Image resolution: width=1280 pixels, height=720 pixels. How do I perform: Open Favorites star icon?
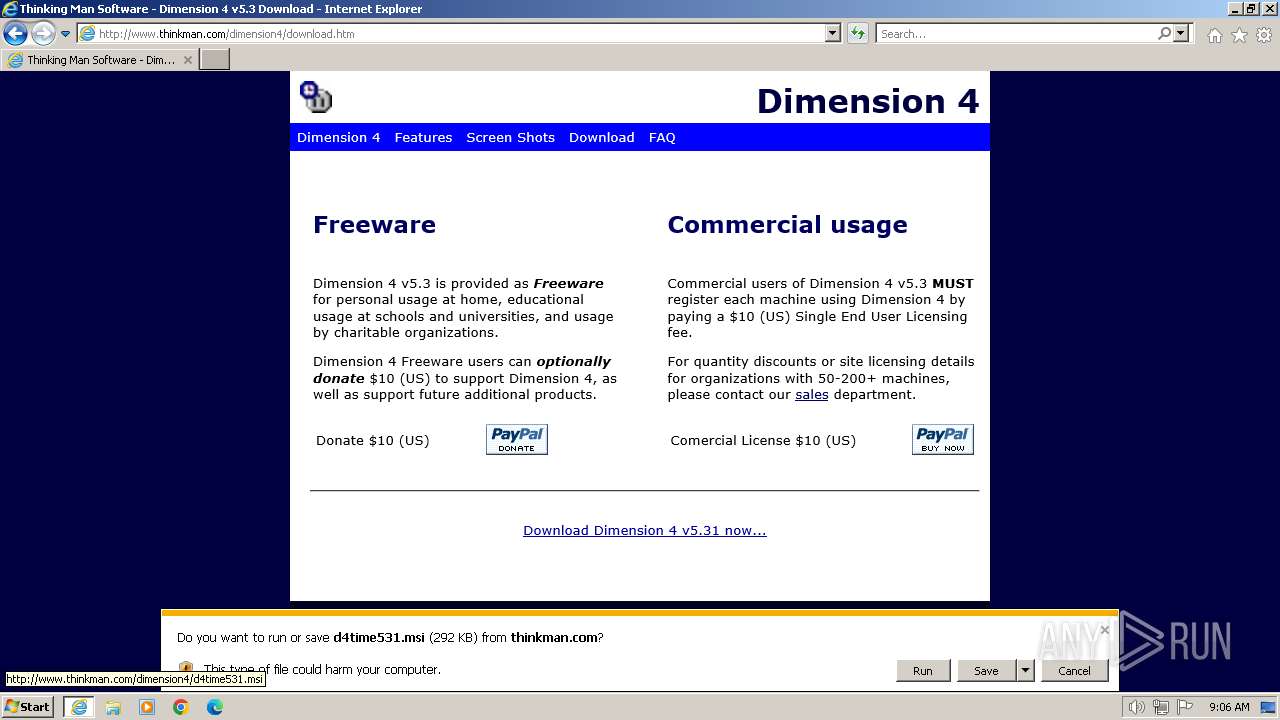[x=1239, y=35]
